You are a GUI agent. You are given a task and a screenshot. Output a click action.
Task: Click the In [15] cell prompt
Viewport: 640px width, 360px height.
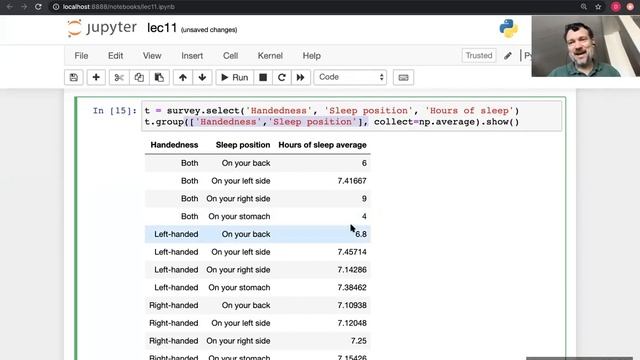(115, 111)
